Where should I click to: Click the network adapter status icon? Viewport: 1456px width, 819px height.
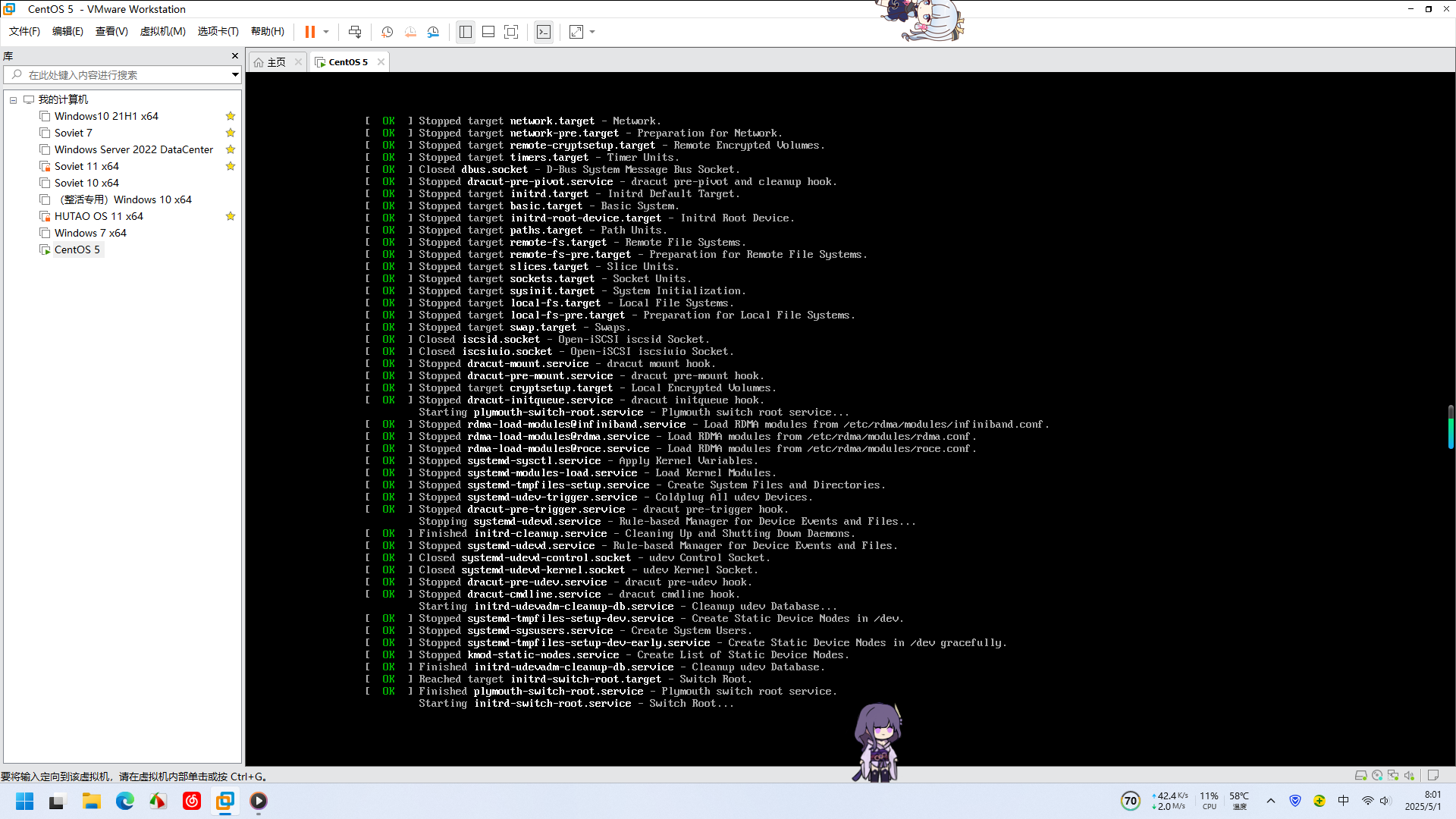coord(1393,775)
